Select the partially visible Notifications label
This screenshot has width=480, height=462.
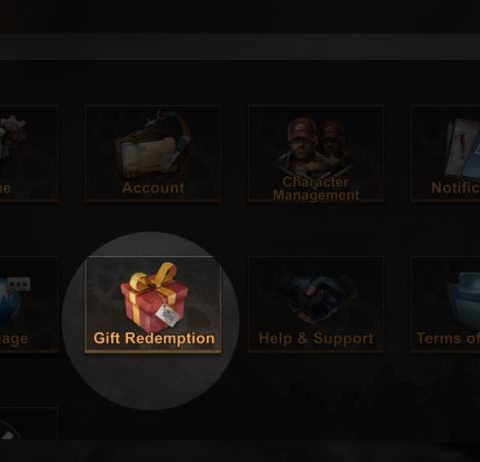(x=455, y=188)
